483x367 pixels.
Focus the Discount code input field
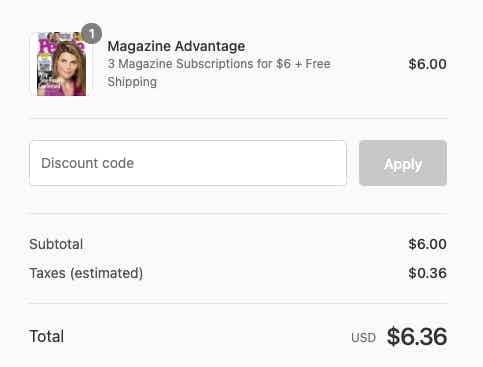[x=188, y=163]
